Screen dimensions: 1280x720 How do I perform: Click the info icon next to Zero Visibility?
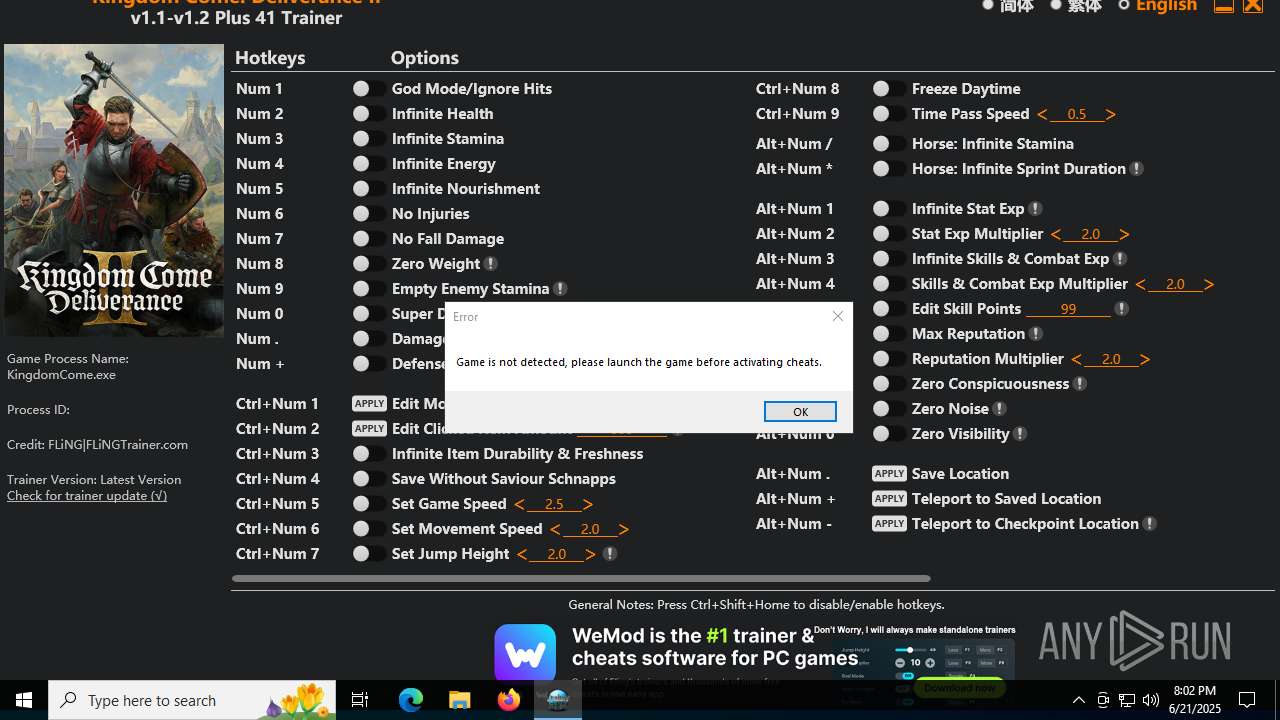[x=1020, y=434]
